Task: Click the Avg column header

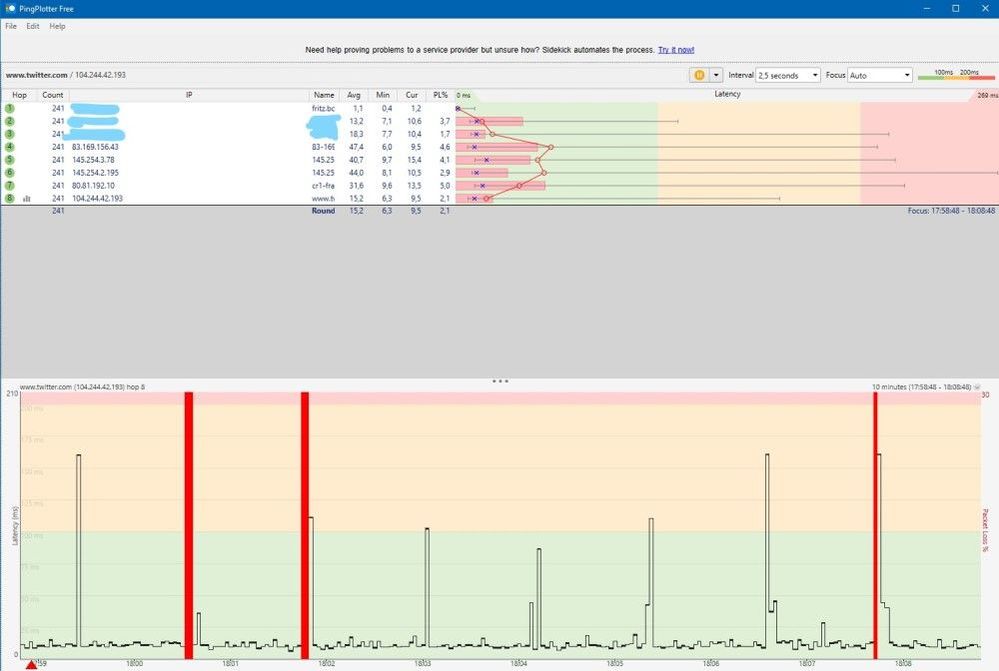Action: pyautogui.click(x=354, y=95)
